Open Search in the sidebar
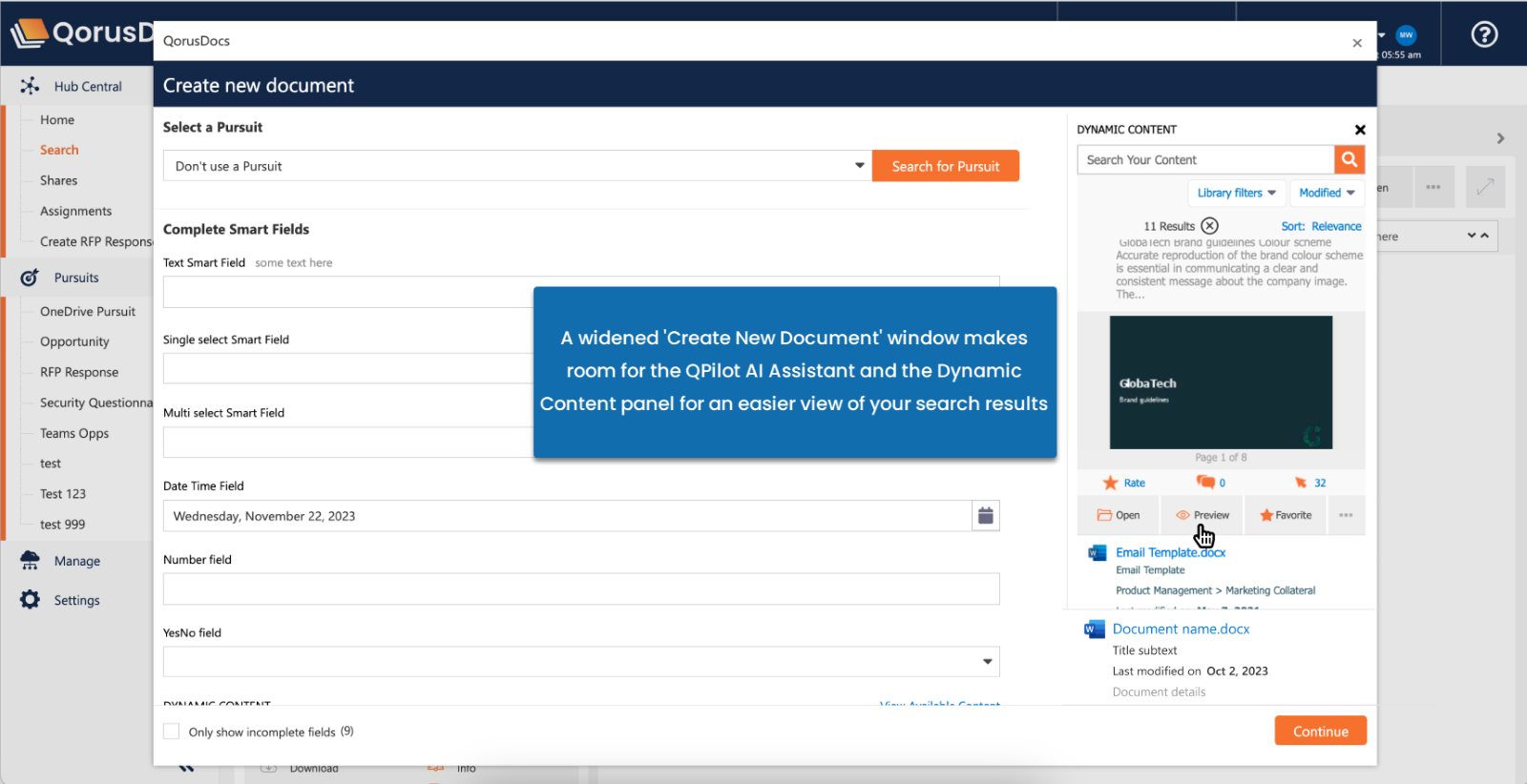Screen dimensions: 1527x784 click(x=59, y=151)
